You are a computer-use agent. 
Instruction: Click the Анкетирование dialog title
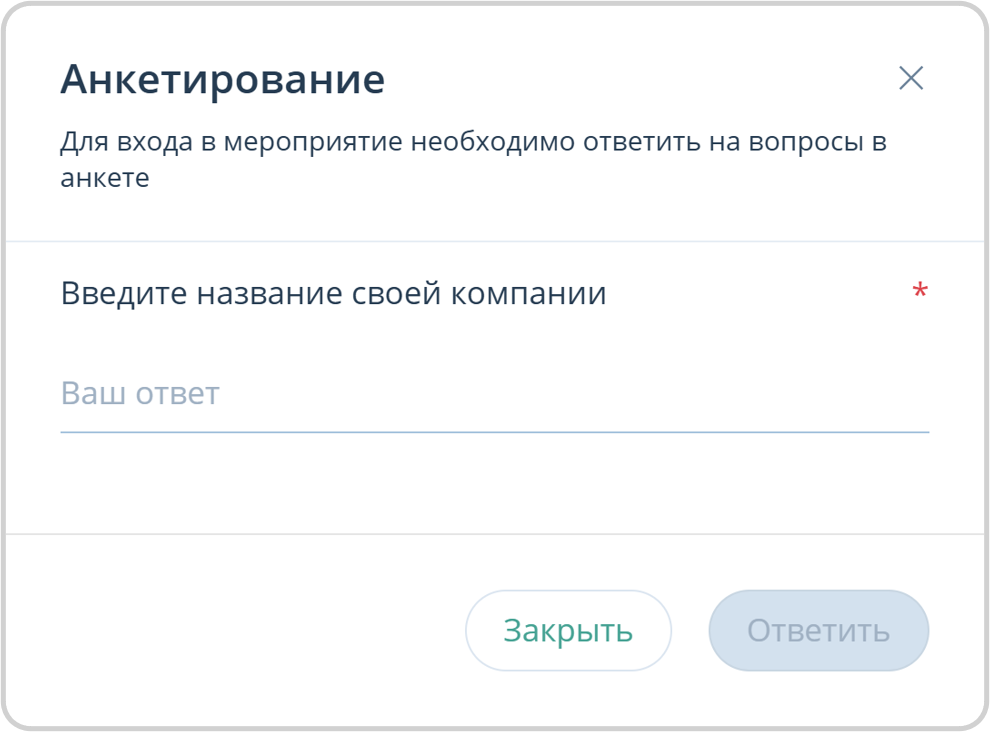224,80
